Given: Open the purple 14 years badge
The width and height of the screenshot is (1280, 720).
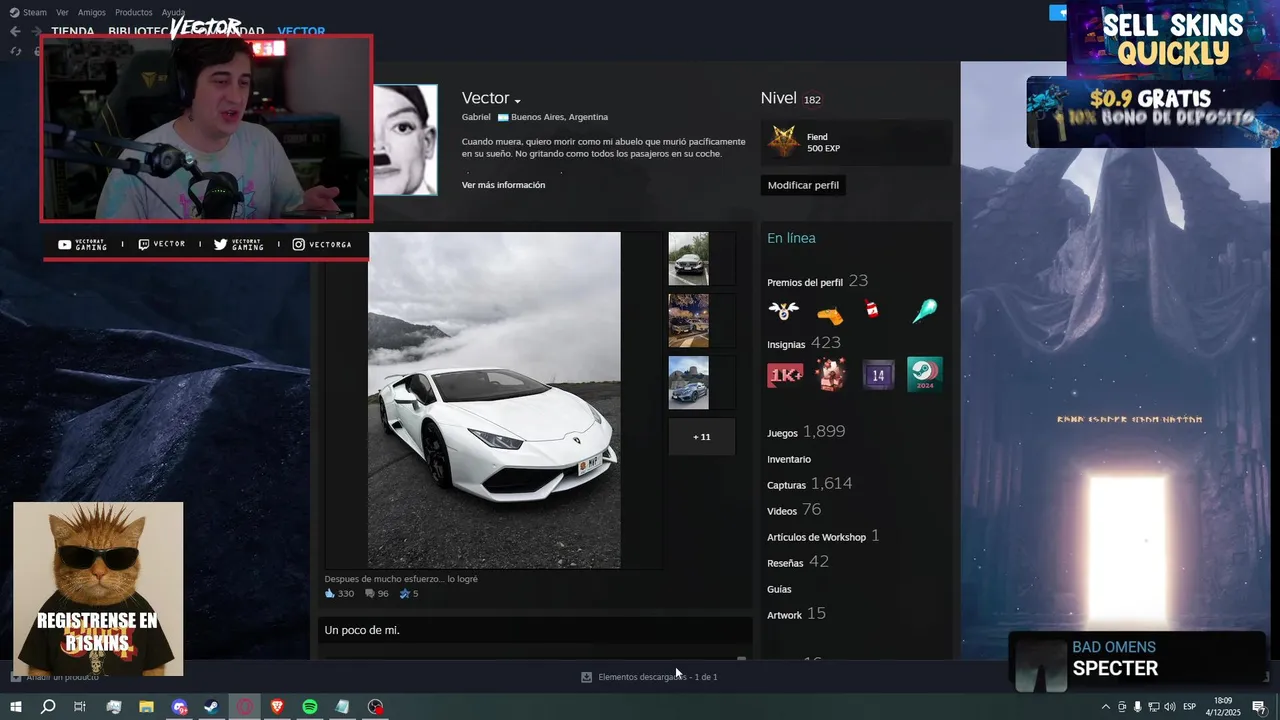Looking at the screenshot, I should pyautogui.click(x=878, y=375).
